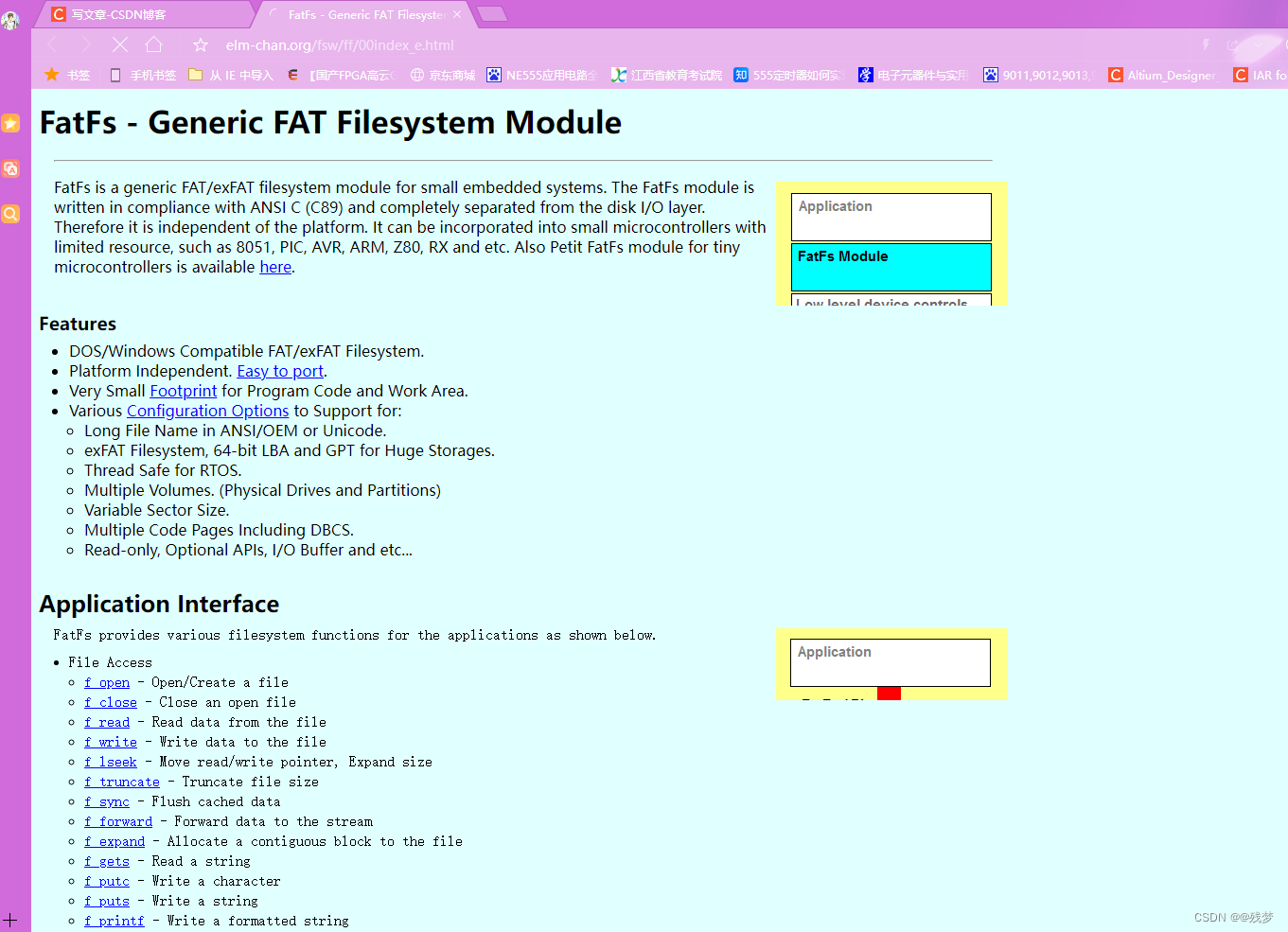The image size is (1288, 932).
Task: Click the 'Application Interface' heading
Action: click(x=159, y=604)
